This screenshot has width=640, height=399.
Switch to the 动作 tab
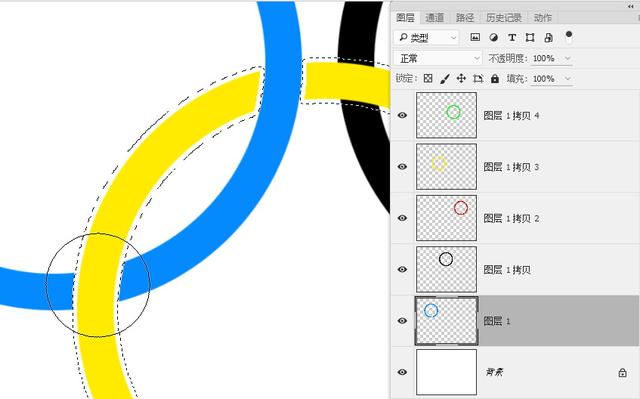543,18
